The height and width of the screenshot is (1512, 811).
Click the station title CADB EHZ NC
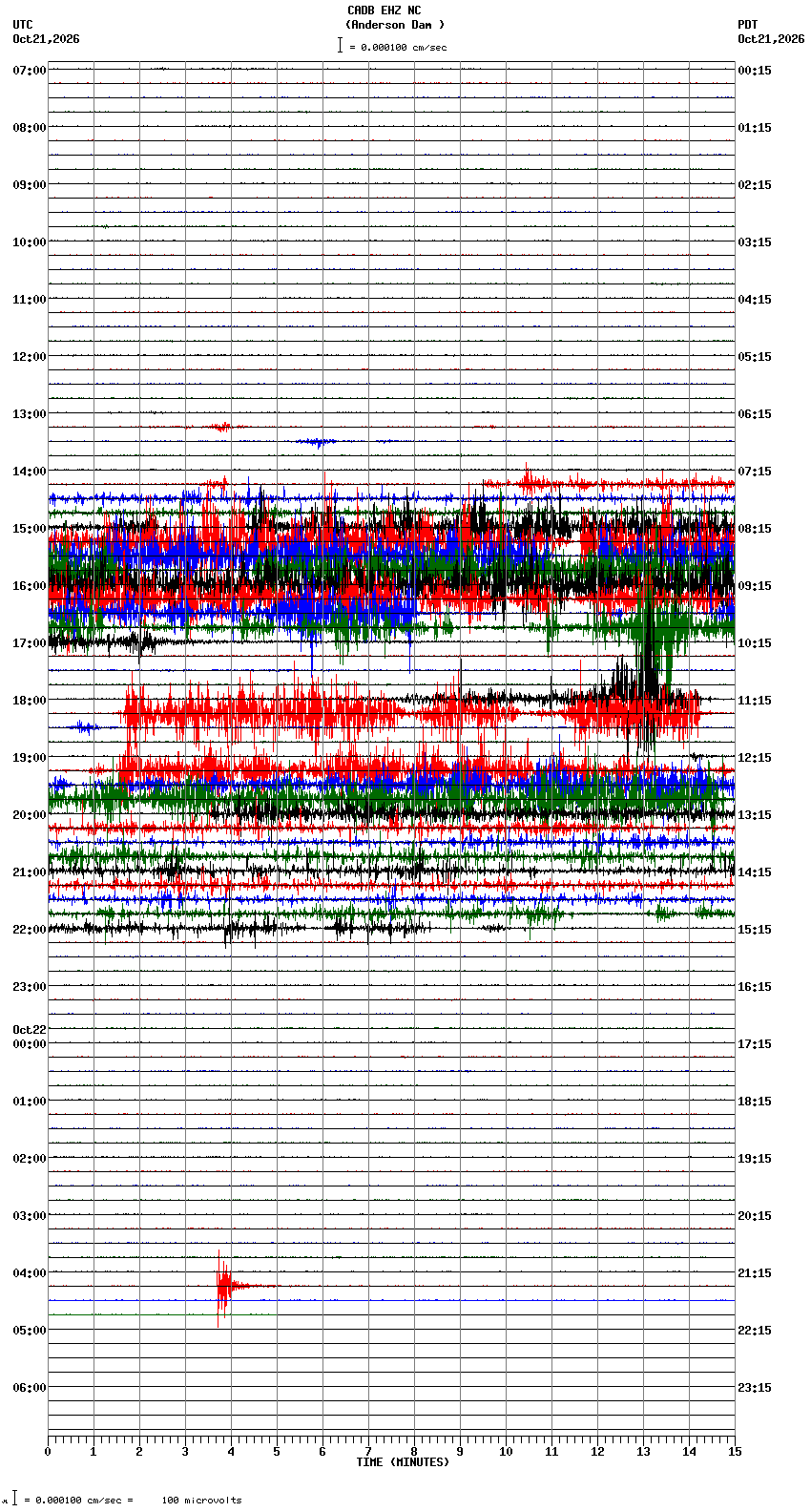click(384, 10)
